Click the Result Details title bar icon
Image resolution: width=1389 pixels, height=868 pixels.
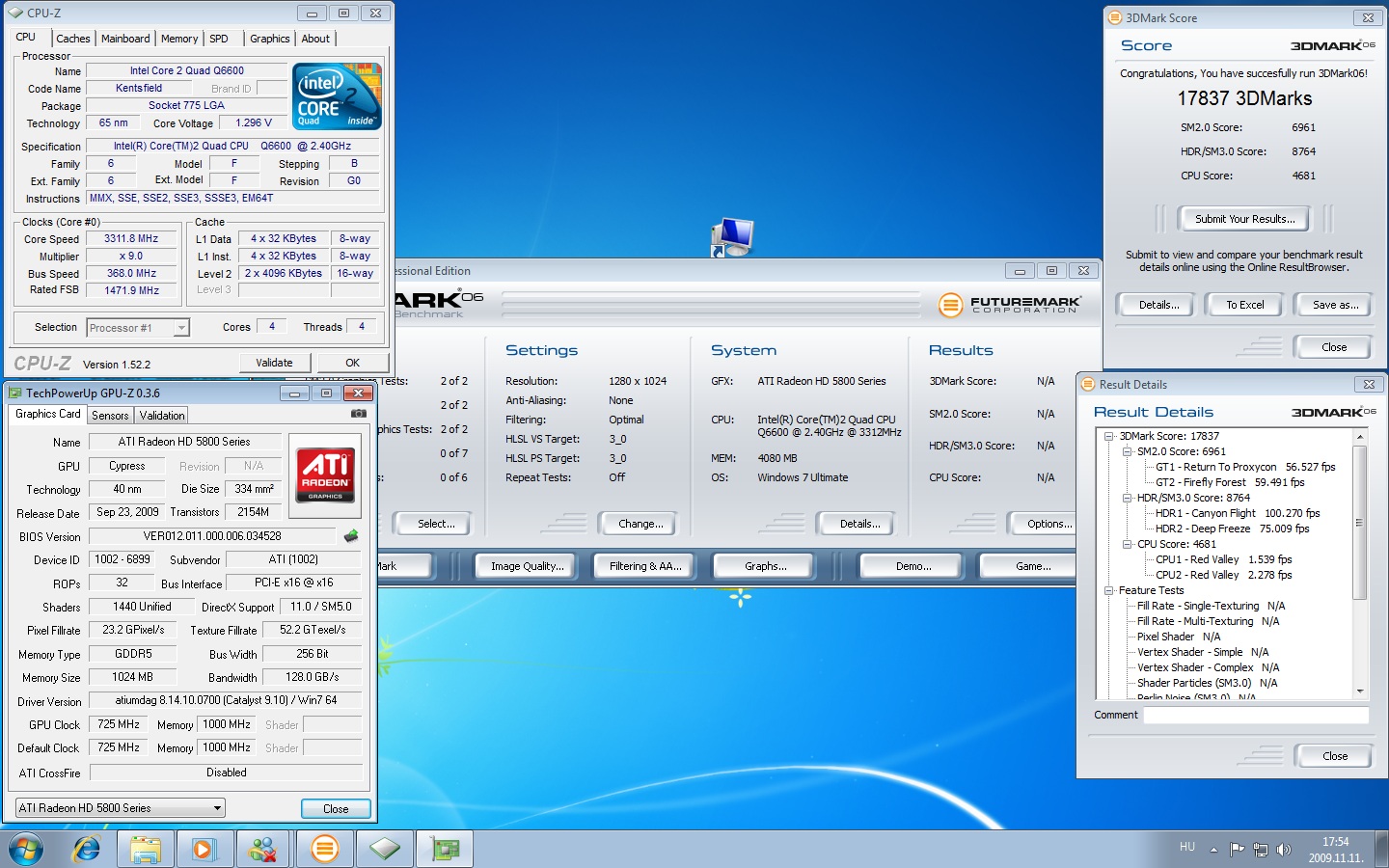1088,384
